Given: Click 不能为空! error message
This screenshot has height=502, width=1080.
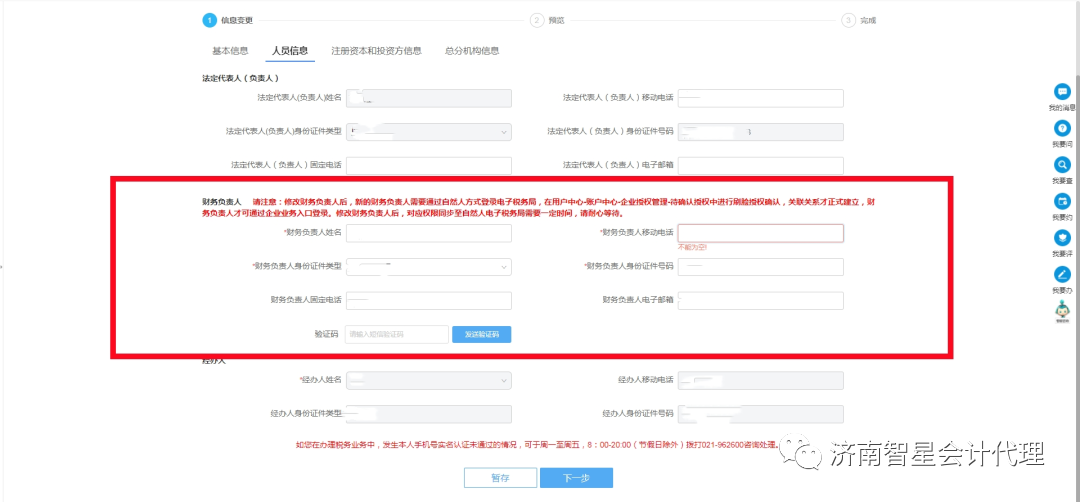Looking at the screenshot, I should (692, 247).
